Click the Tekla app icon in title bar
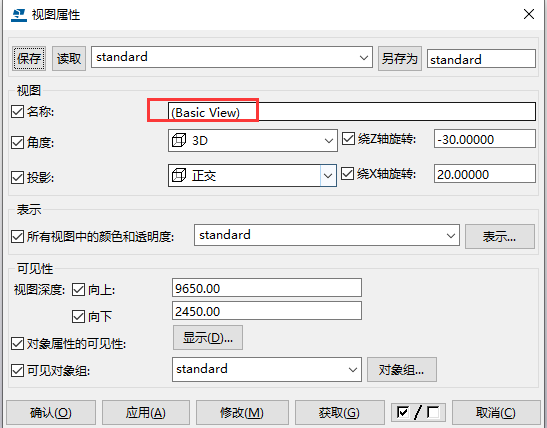This screenshot has width=547, height=428. 19,15
